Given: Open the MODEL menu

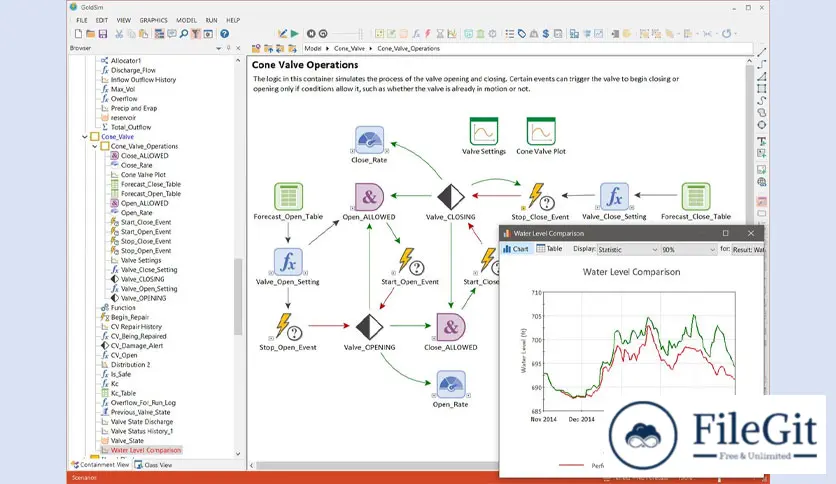Looking at the screenshot, I should tap(187, 20).
